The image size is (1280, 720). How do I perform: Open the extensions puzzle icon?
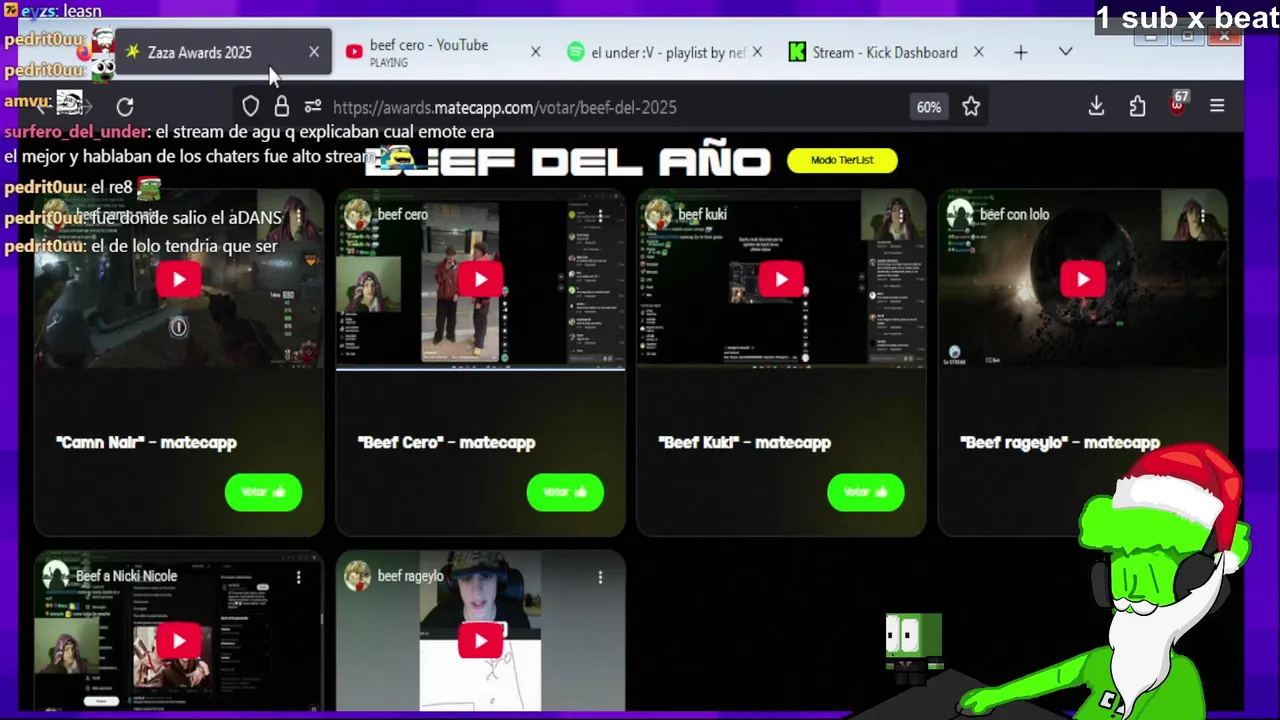1137,106
